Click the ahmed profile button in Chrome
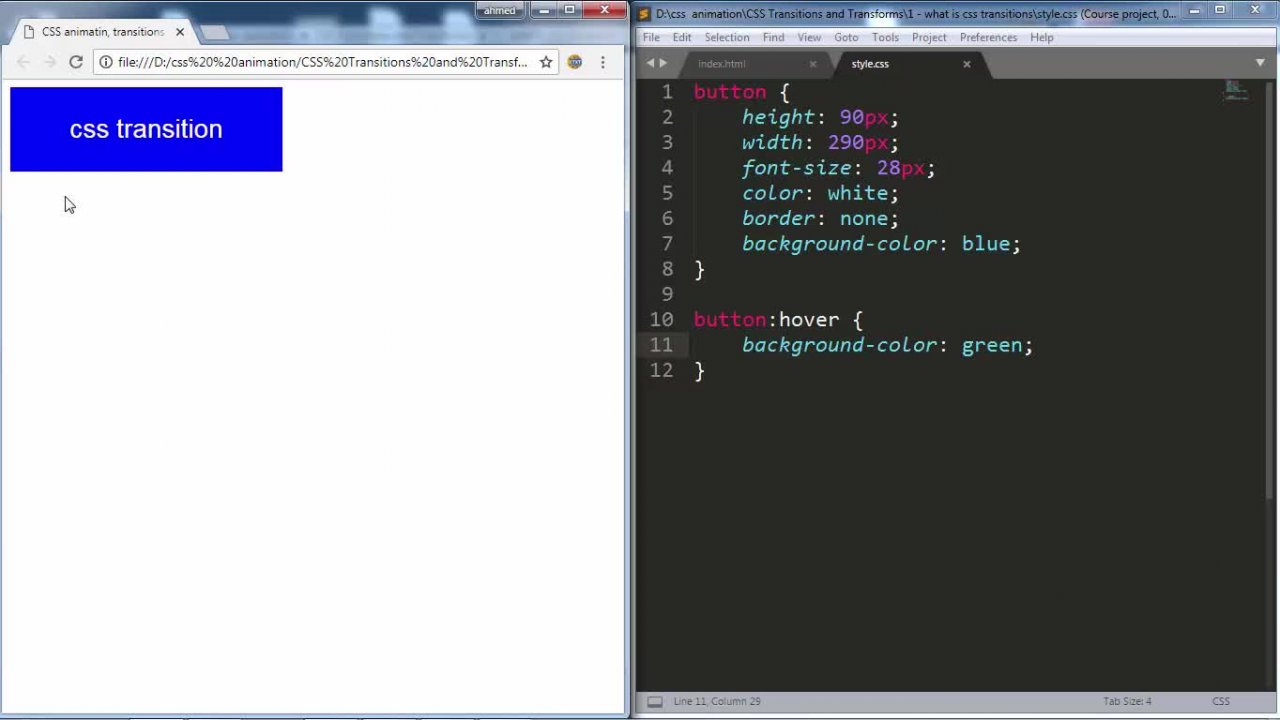The height and width of the screenshot is (720, 1280). pos(500,11)
